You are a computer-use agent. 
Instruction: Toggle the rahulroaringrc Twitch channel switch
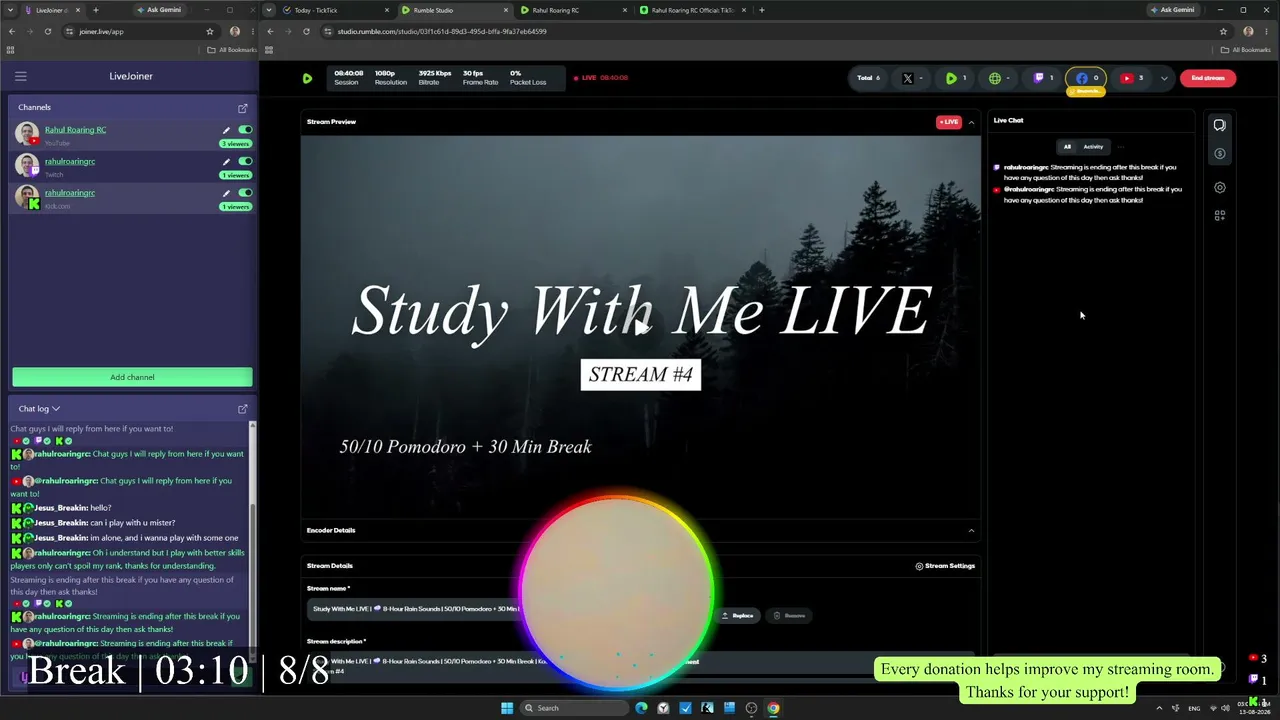pos(245,161)
